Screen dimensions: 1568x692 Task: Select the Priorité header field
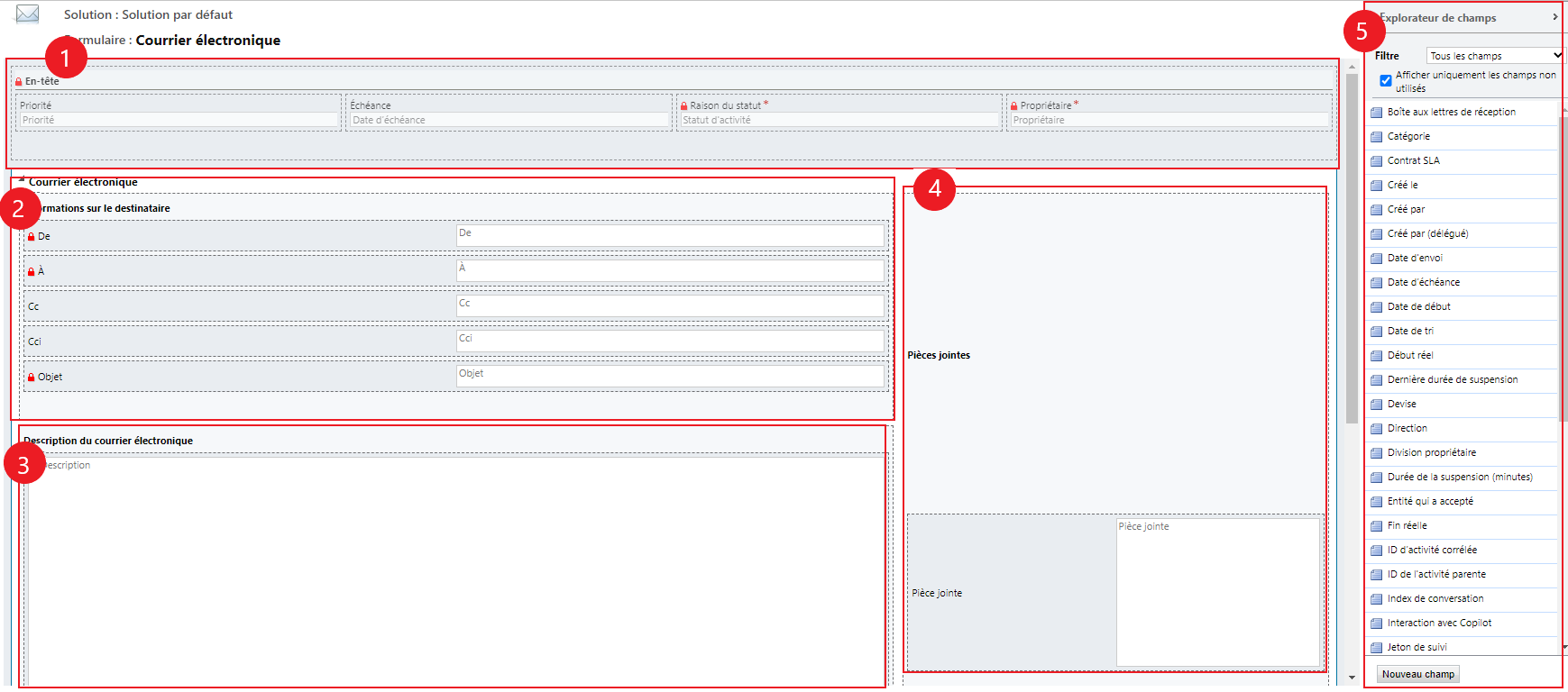point(179,120)
